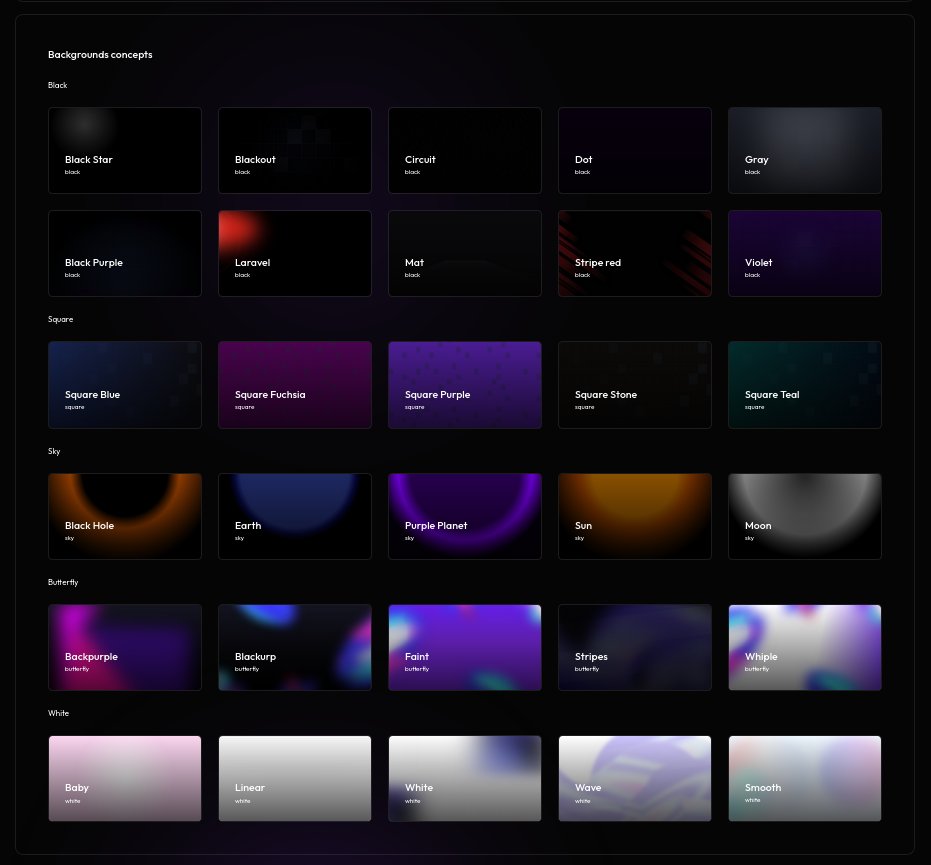Select the Purple Planet background
Viewport: 931px width, 865px height.
(465, 516)
